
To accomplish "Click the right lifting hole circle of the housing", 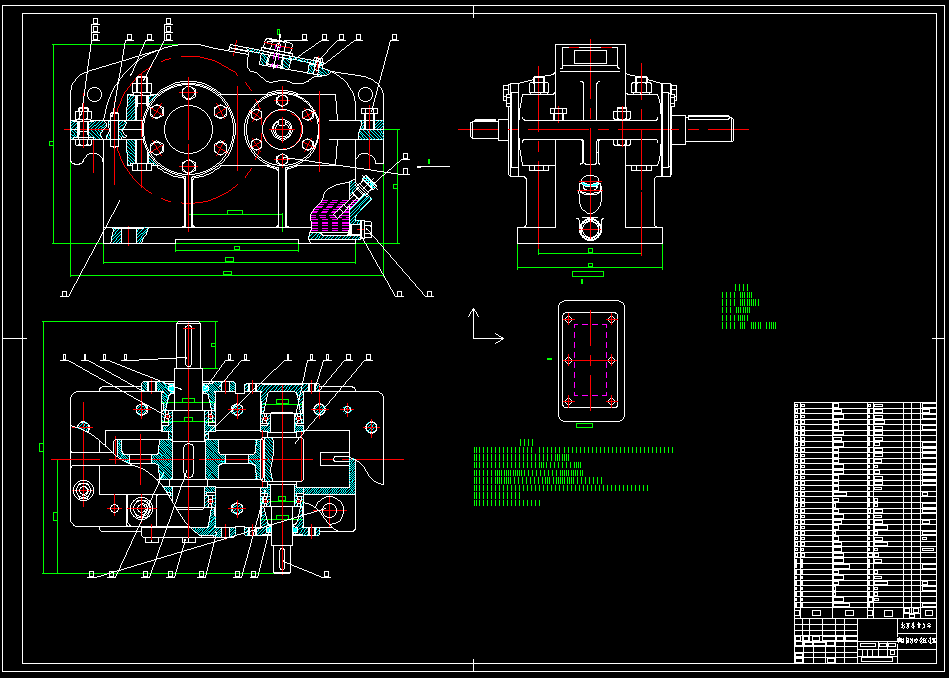I will (364, 94).
